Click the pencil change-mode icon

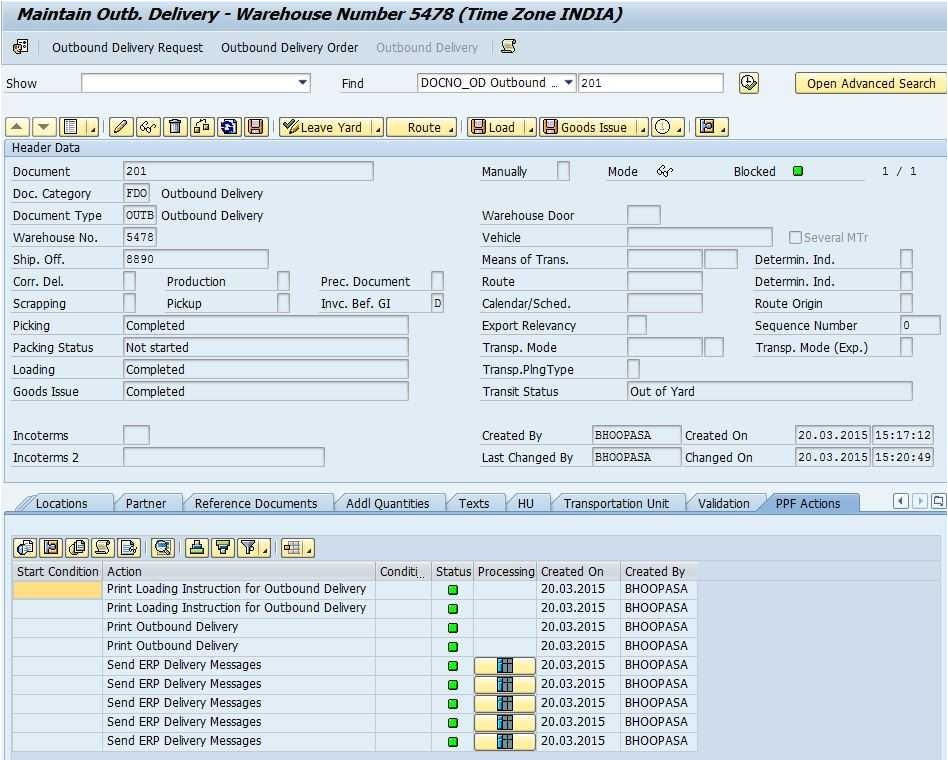click(x=120, y=127)
